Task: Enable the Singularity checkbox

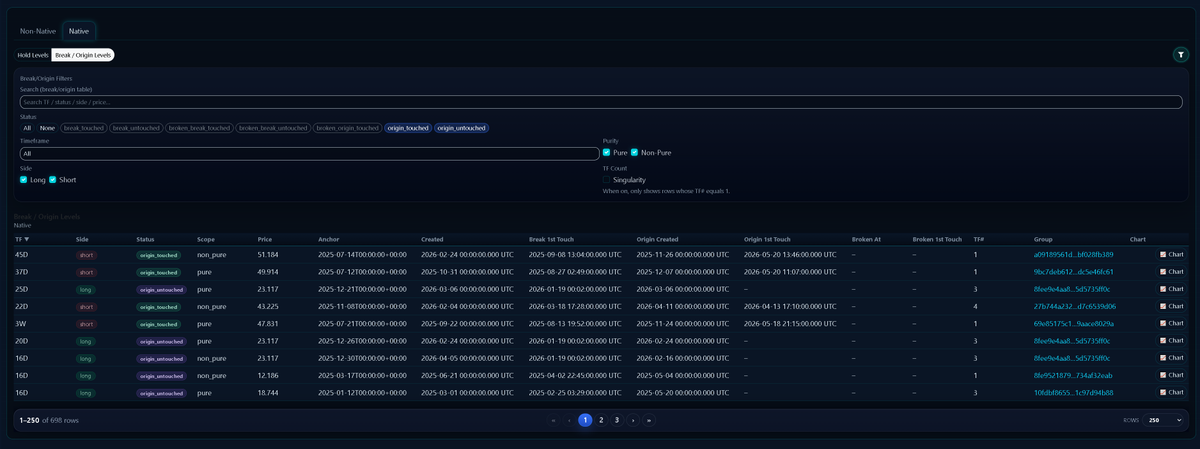Action: (607, 180)
